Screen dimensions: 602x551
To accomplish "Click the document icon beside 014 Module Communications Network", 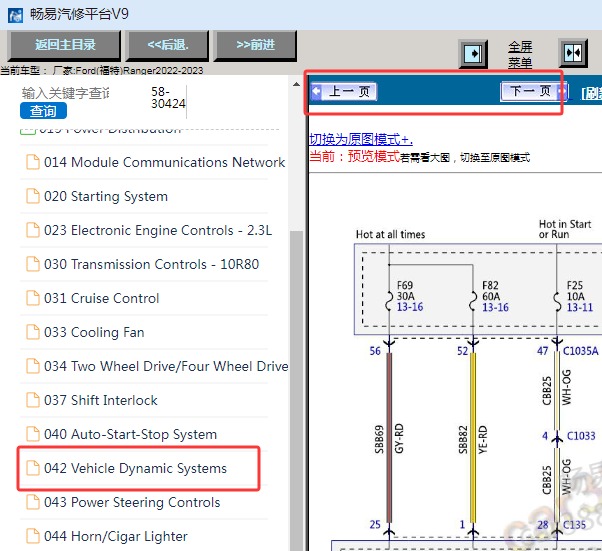I will coord(33,162).
